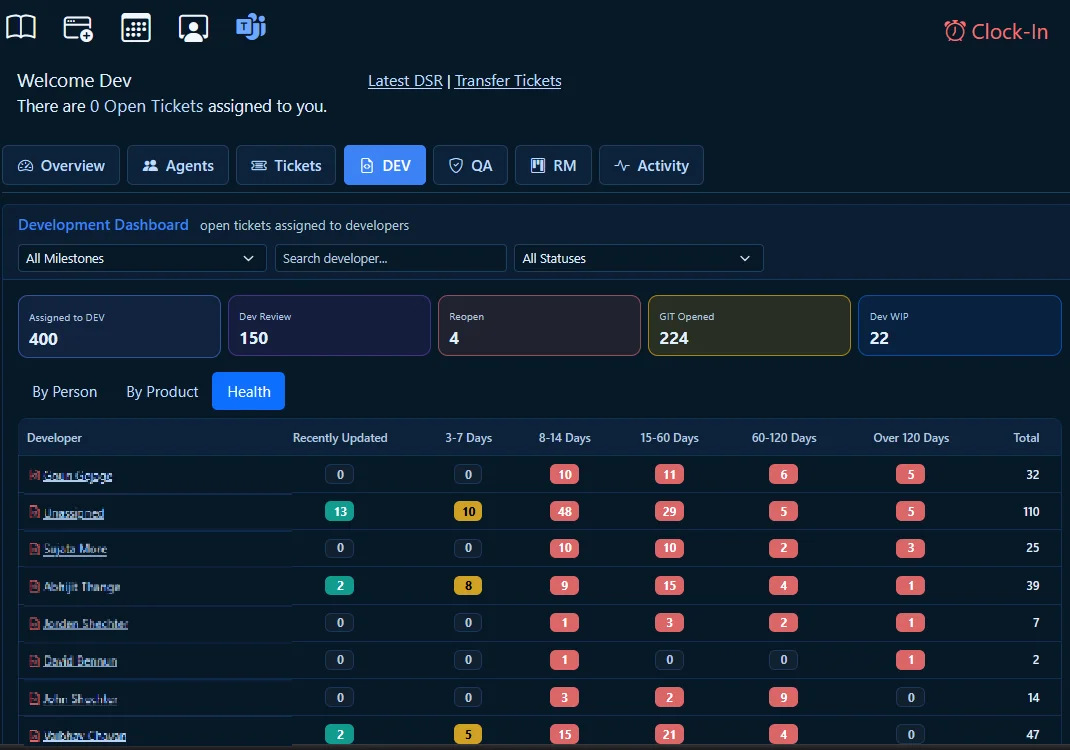1070x750 pixels.
Task: Click the document icon beside Unassigned
Action: pos(35,512)
